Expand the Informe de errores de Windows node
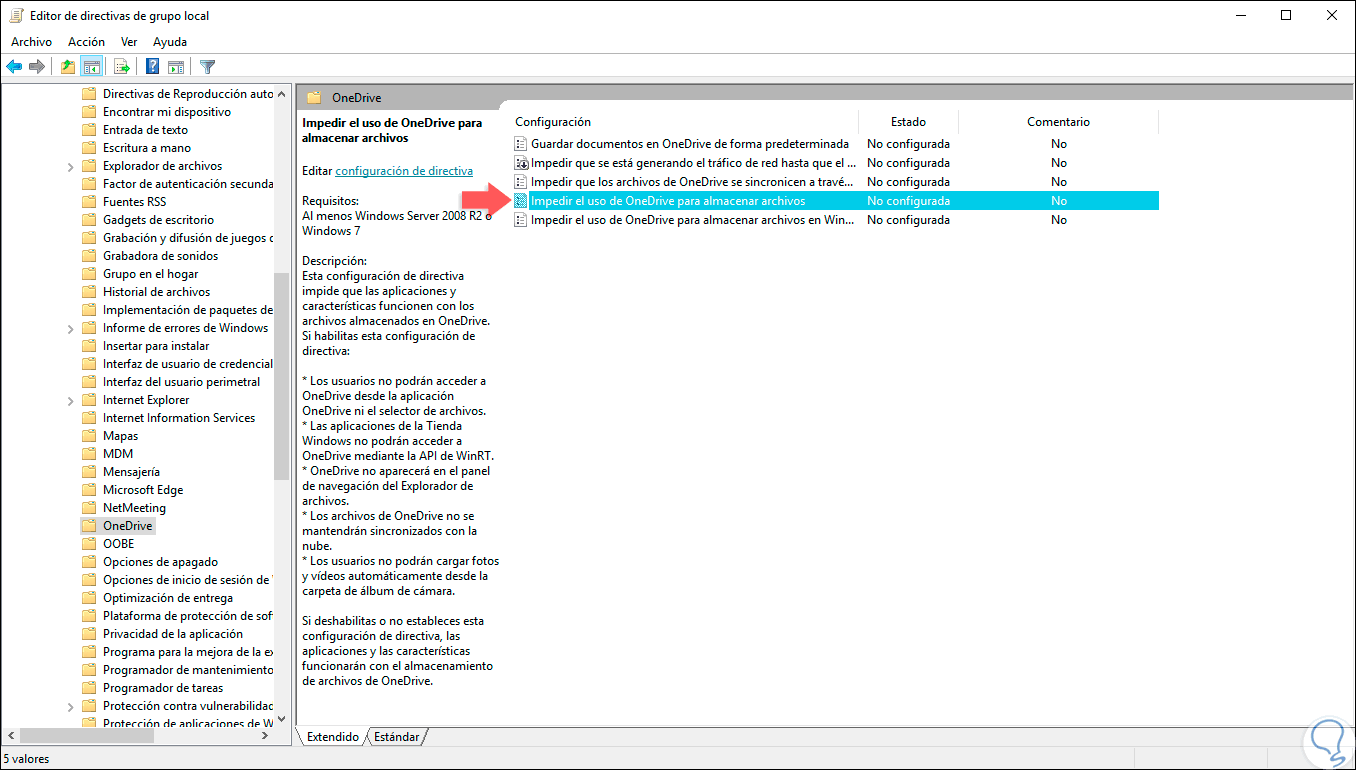 point(70,328)
